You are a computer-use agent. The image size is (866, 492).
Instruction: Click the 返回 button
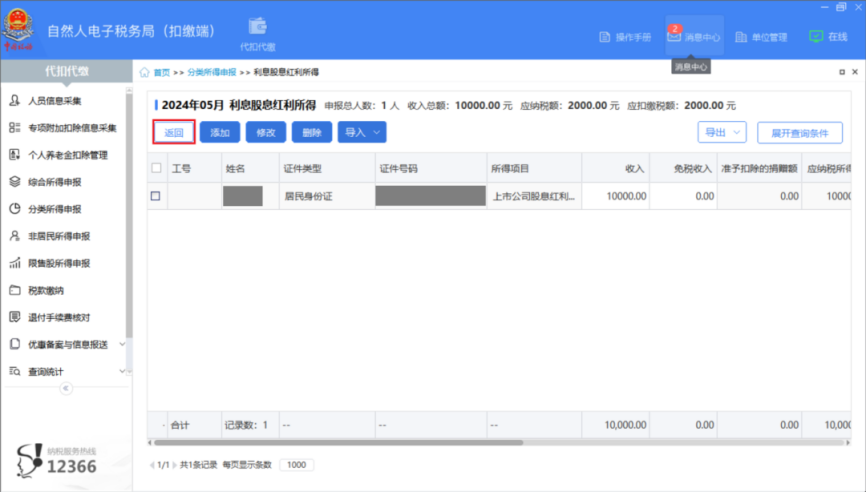[174, 133]
